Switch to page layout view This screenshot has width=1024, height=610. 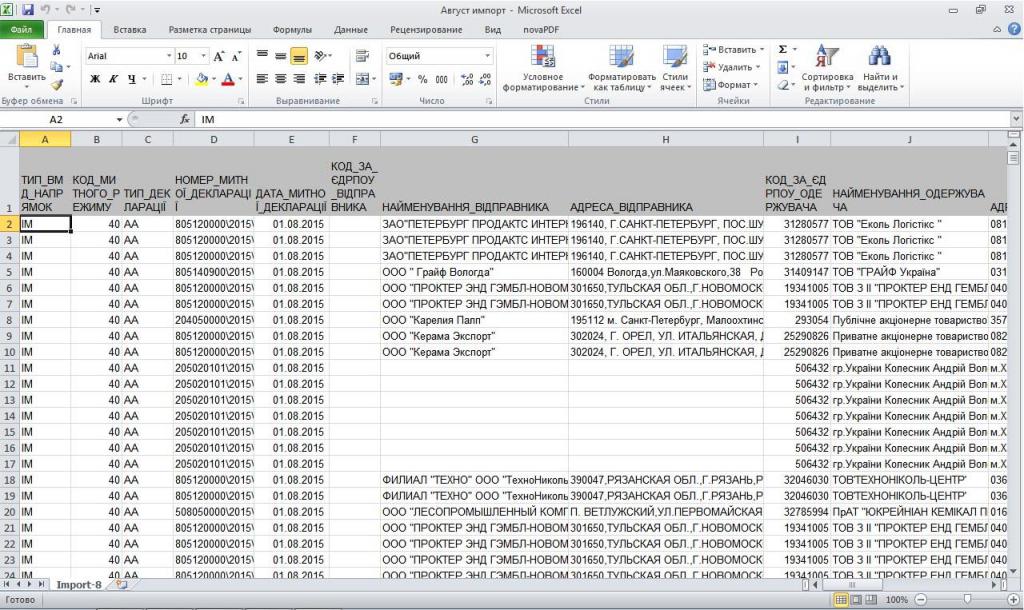[856, 599]
